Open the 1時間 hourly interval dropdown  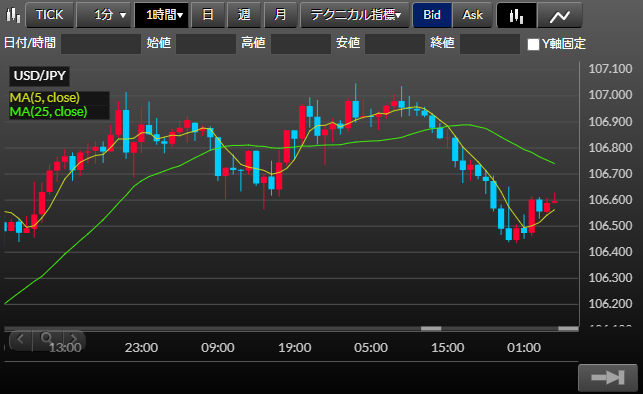pyautogui.click(x=162, y=15)
